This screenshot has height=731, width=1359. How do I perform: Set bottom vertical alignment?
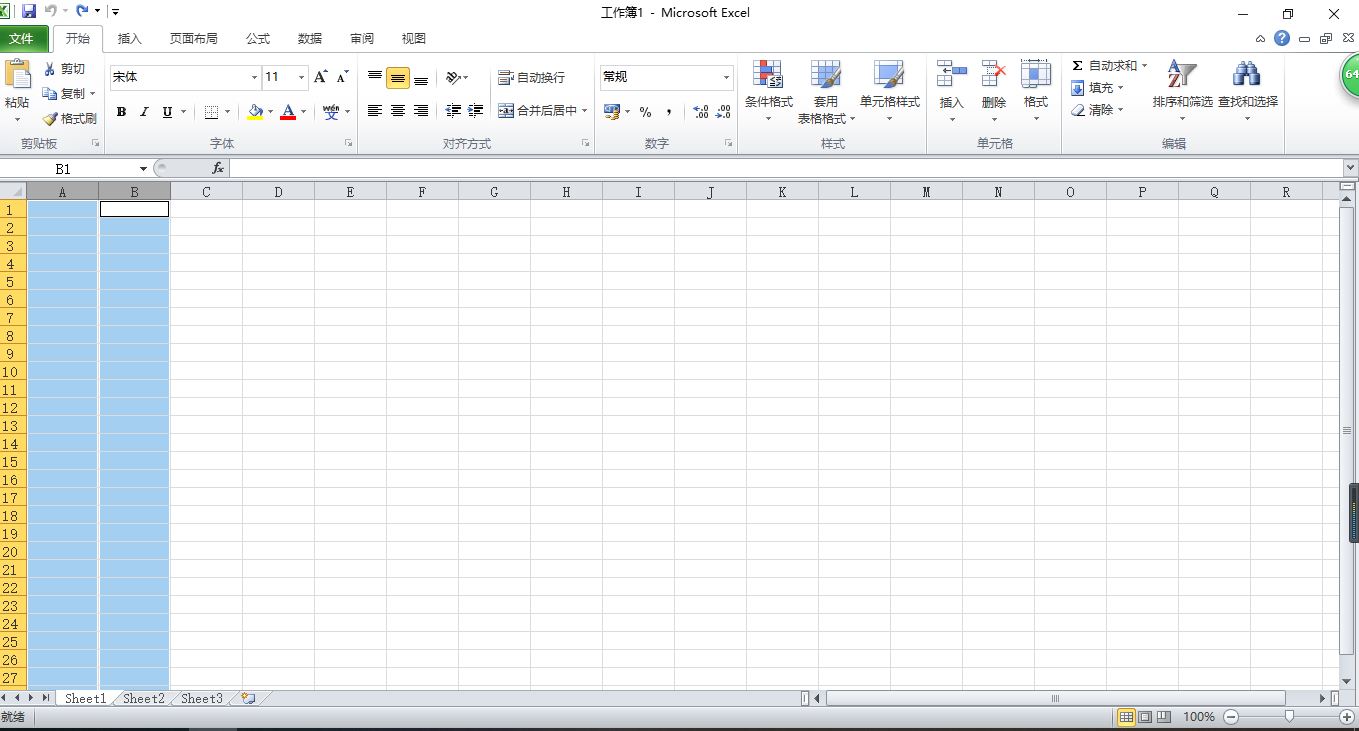pos(421,78)
